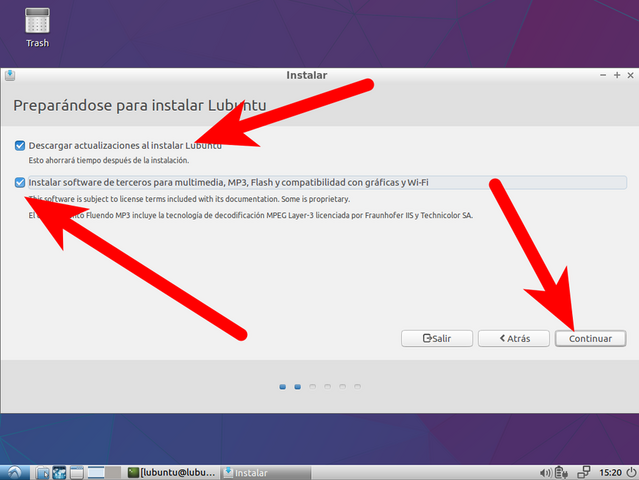
Task: Close the Instalar window
Action: pos(630,75)
